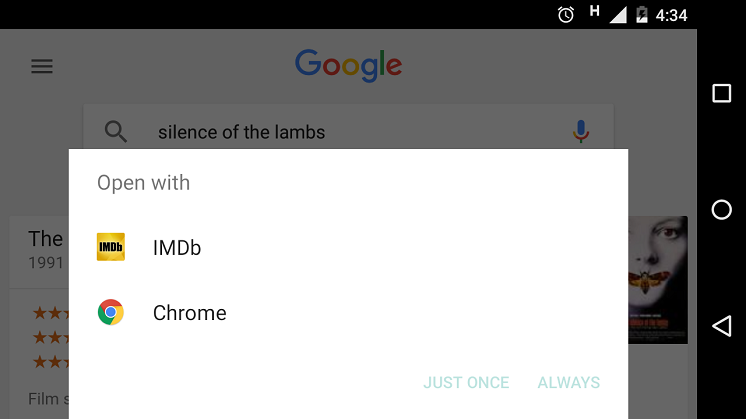Viewport: 746px width, 419px height.
Task: Tap the alarm clock status icon
Action: click(566, 14)
